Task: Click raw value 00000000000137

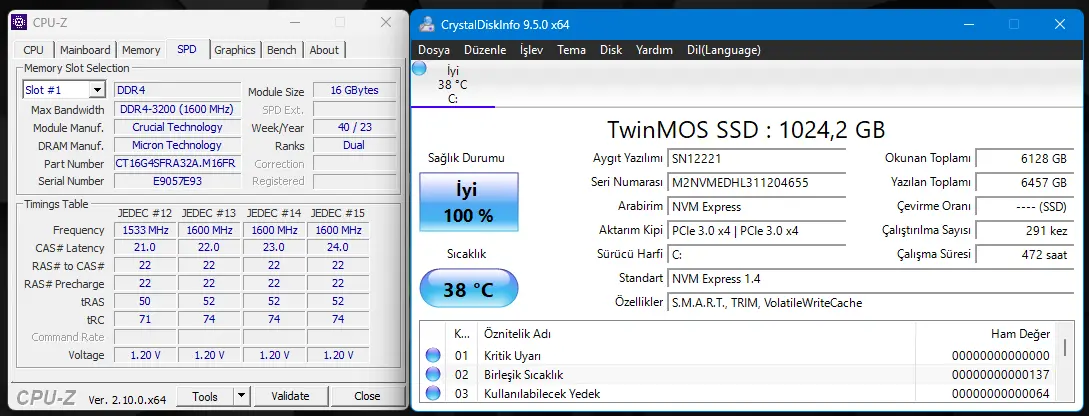Action: click(1001, 375)
